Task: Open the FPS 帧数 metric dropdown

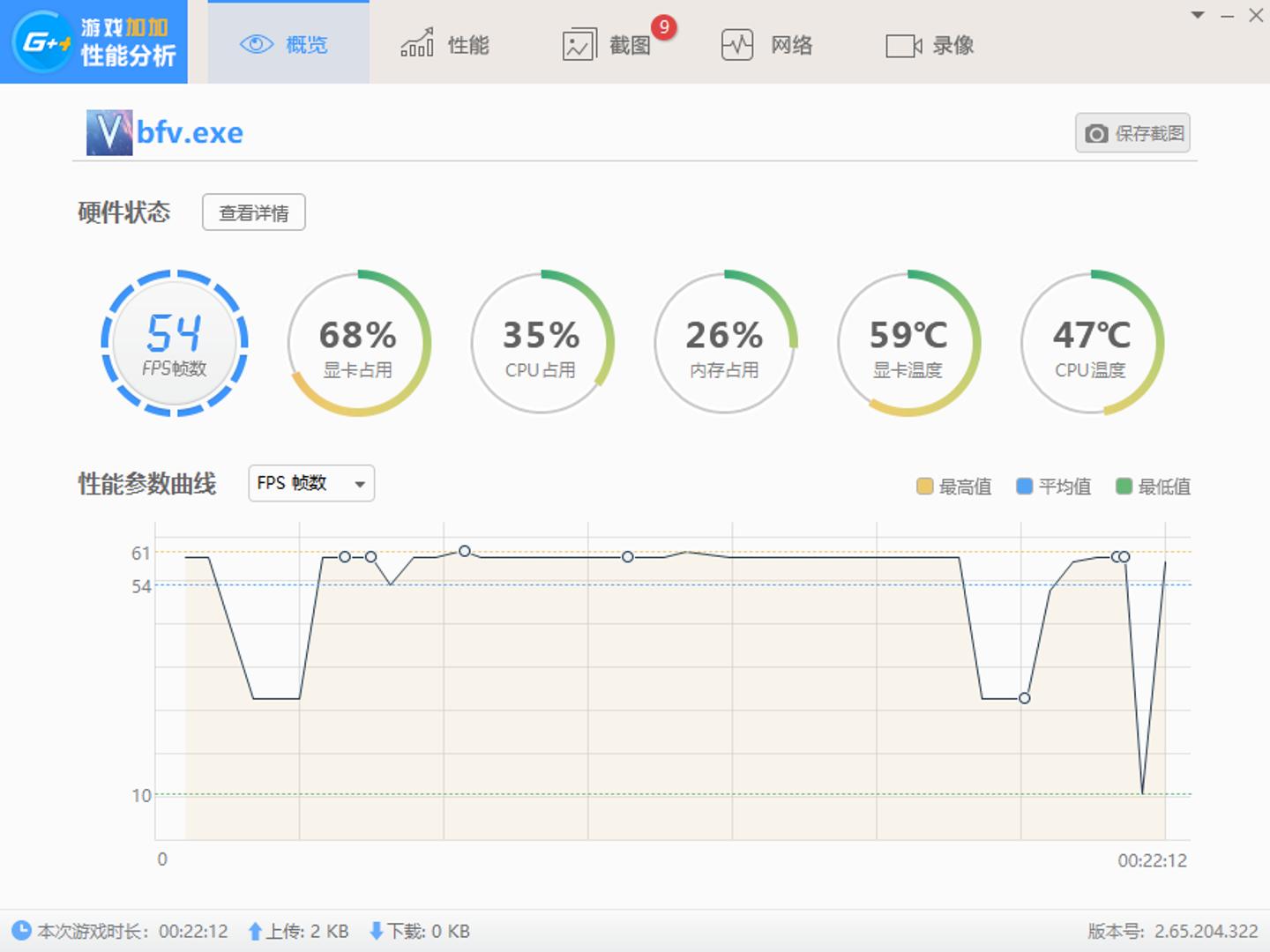Action: pyautogui.click(x=310, y=483)
